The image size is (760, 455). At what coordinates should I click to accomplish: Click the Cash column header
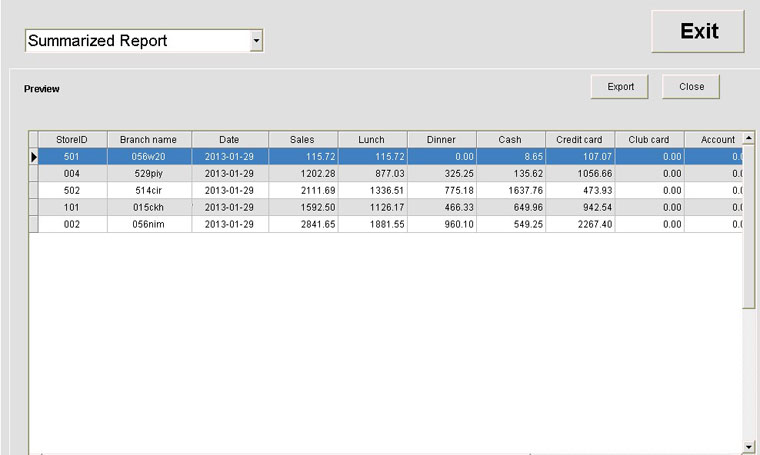coord(511,140)
